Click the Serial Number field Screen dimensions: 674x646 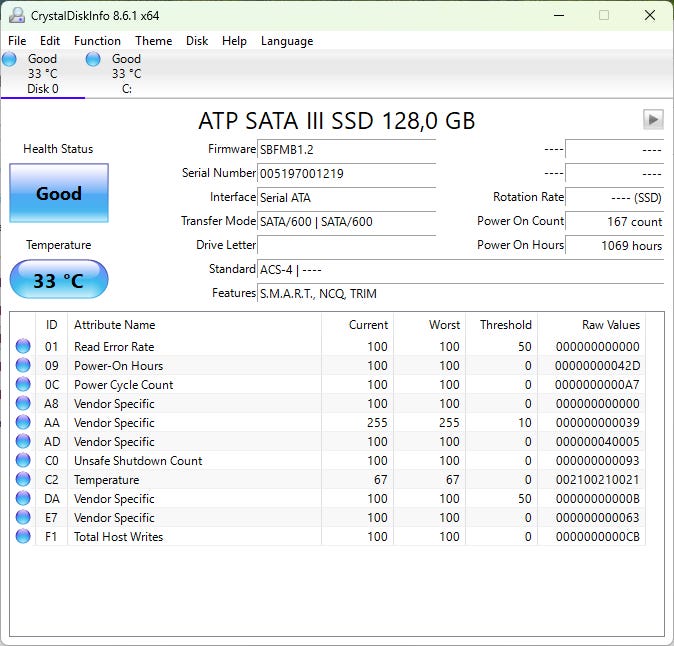click(x=346, y=173)
